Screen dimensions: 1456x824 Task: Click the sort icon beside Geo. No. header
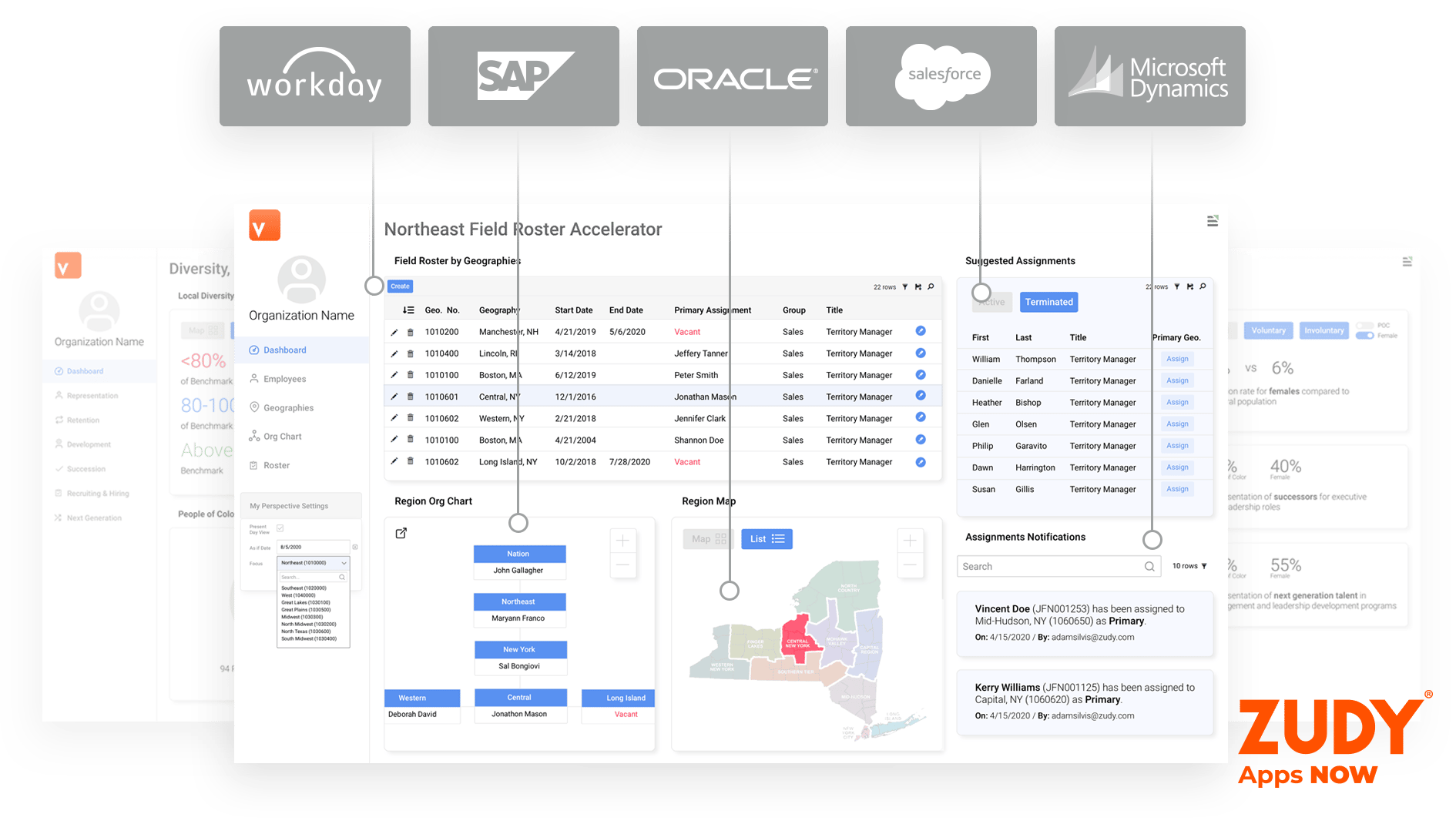408,310
